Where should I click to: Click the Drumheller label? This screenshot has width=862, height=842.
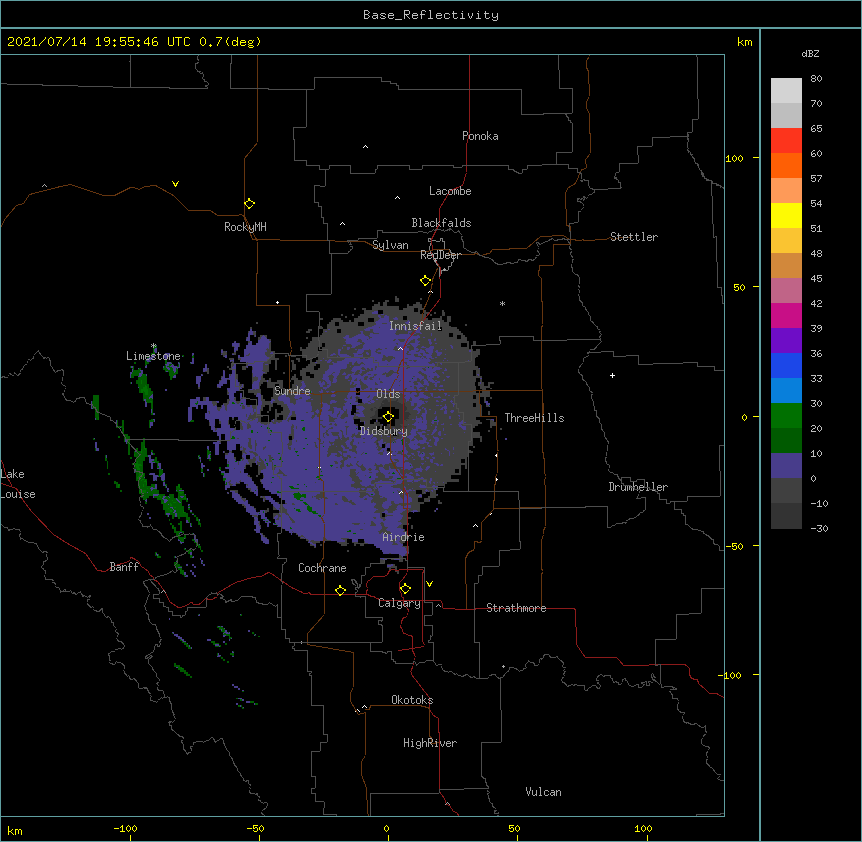click(638, 487)
